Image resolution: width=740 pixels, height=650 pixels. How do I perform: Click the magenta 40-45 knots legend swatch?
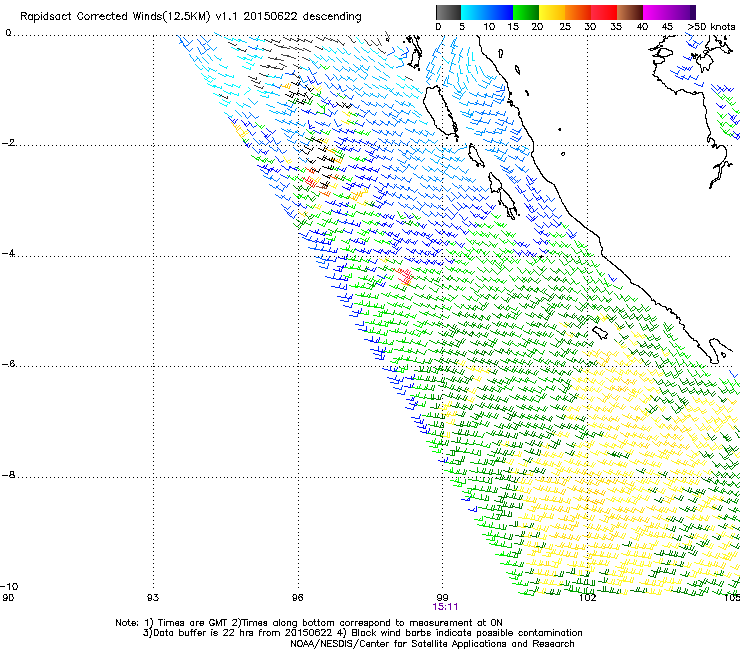point(656,12)
